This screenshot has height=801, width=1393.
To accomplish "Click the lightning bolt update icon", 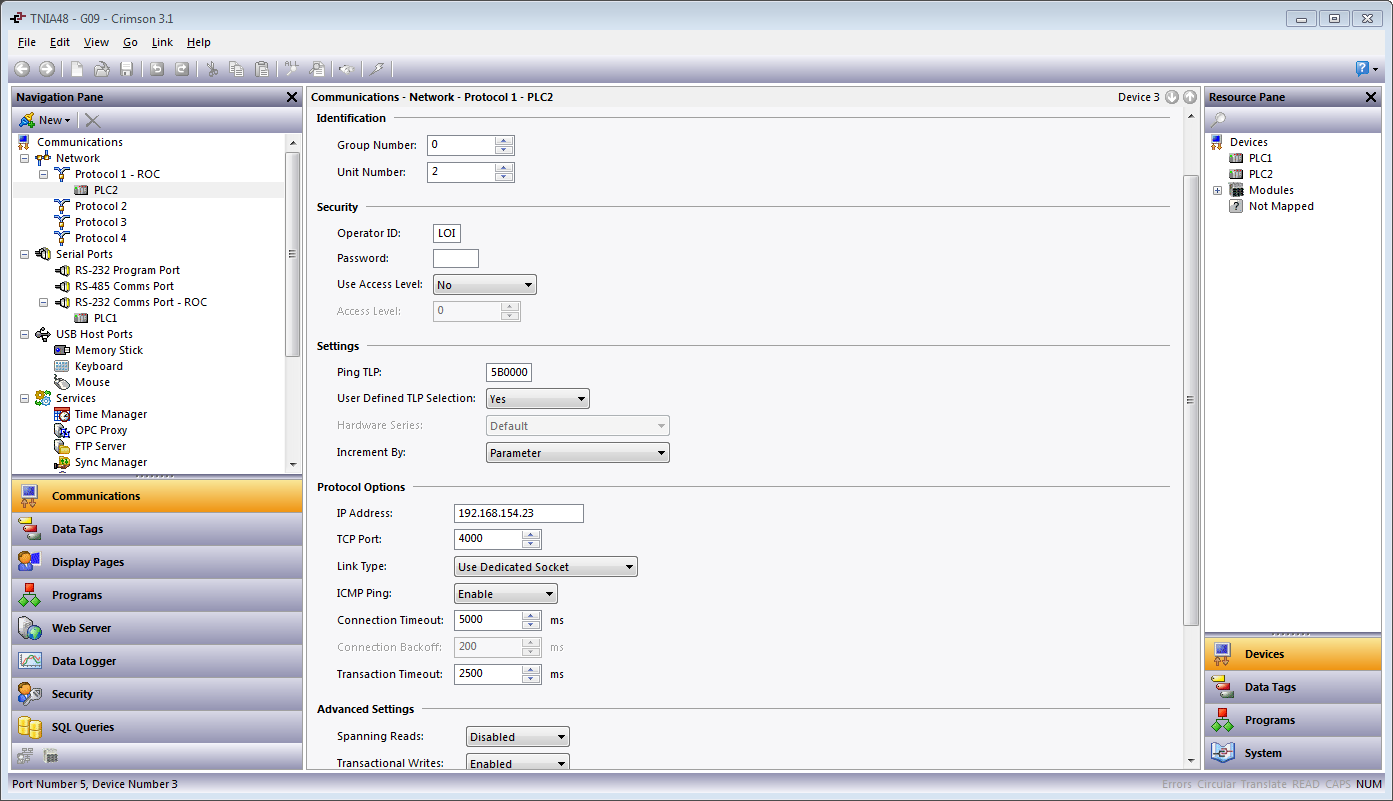I will [x=376, y=69].
